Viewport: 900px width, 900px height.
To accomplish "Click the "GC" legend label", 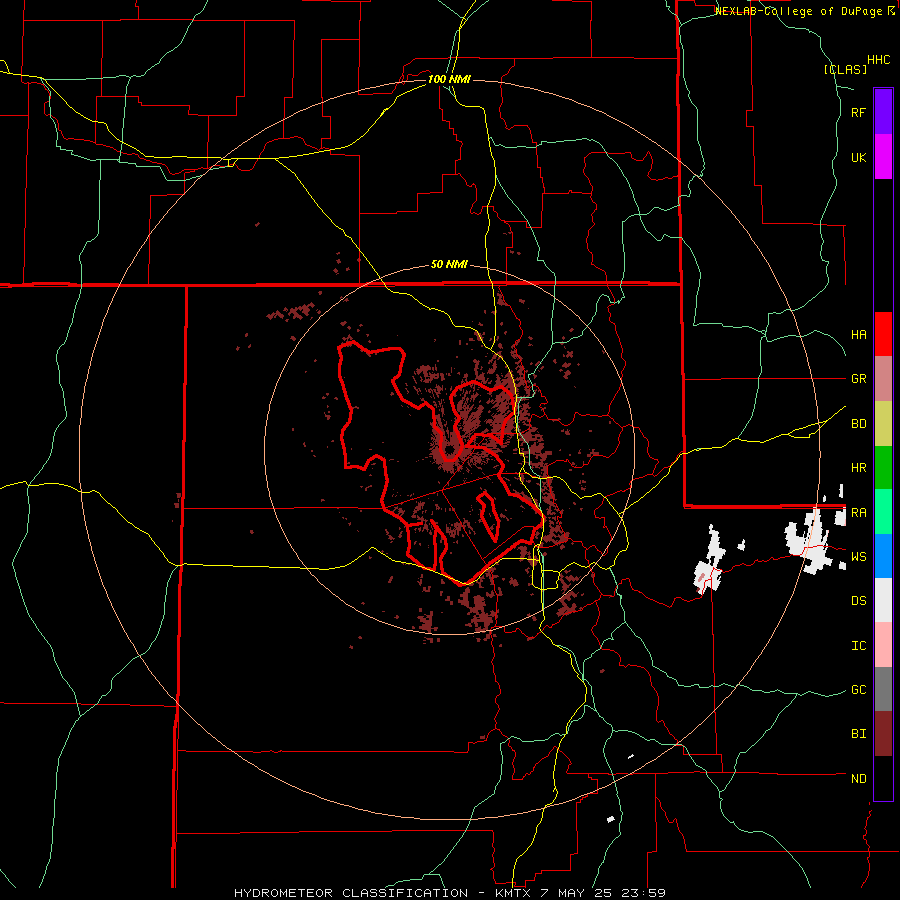I will point(858,689).
